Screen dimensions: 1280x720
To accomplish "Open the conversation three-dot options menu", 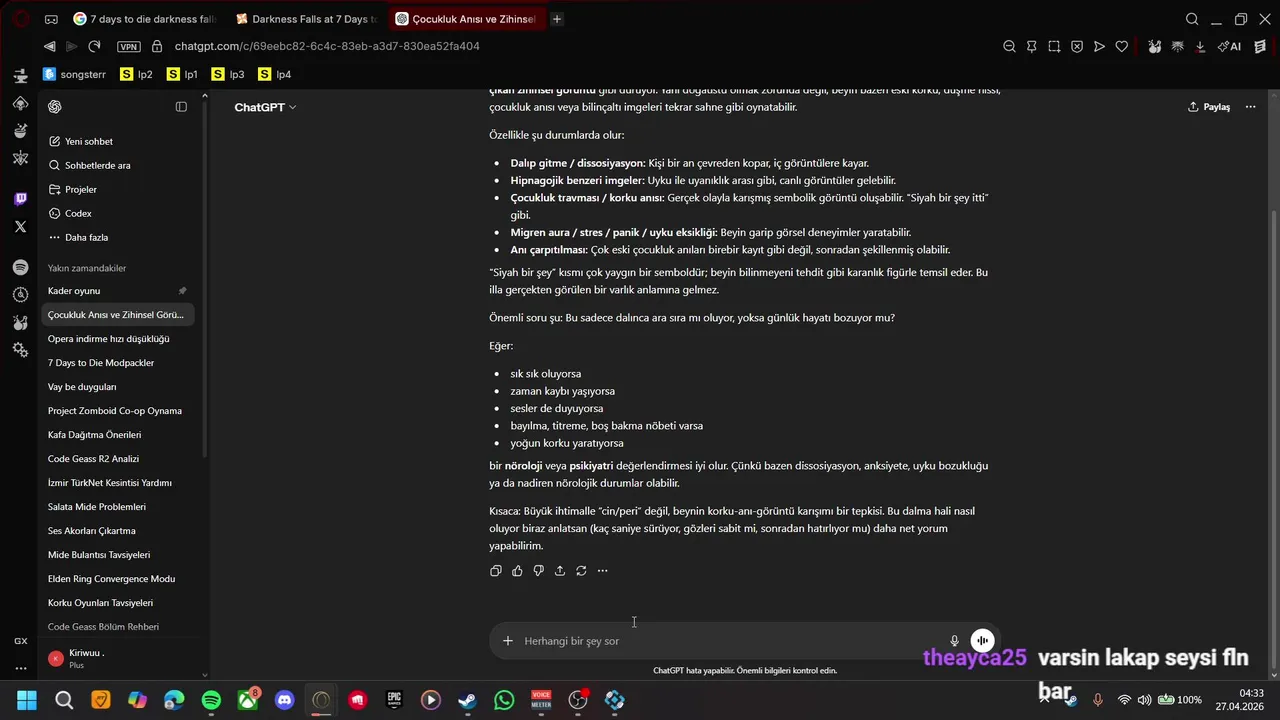I will coord(1250,107).
